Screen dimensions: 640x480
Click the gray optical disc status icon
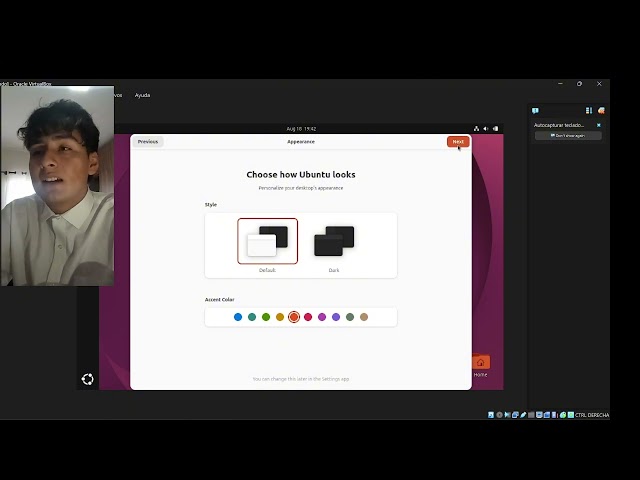[x=499, y=415]
